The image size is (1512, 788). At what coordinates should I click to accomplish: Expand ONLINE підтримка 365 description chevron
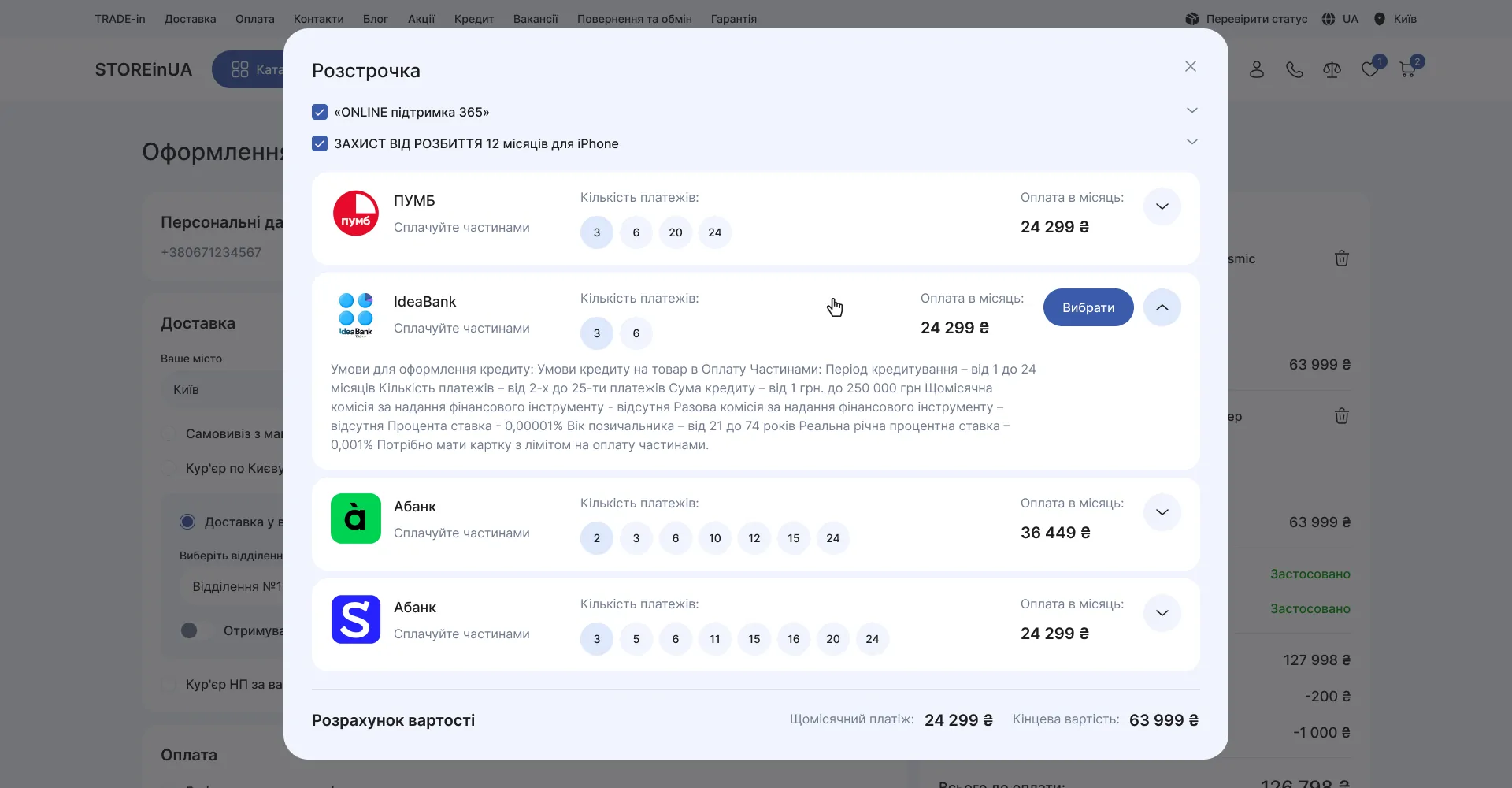tap(1192, 110)
